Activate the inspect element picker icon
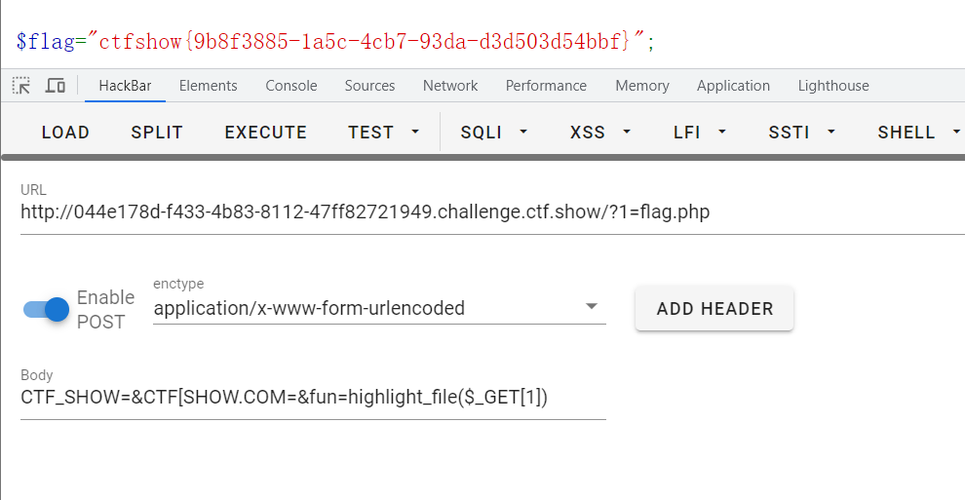This screenshot has width=965, height=500. [22, 86]
